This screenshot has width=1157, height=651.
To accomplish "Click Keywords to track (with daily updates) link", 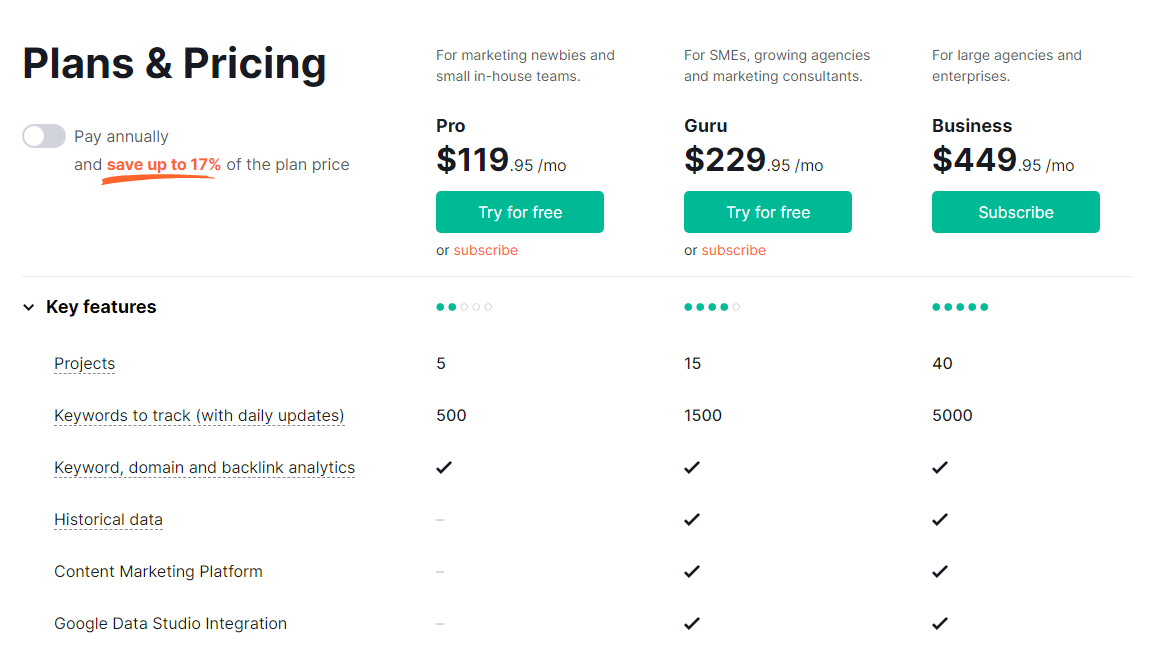I will pyautogui.click(x=199, y=415).
